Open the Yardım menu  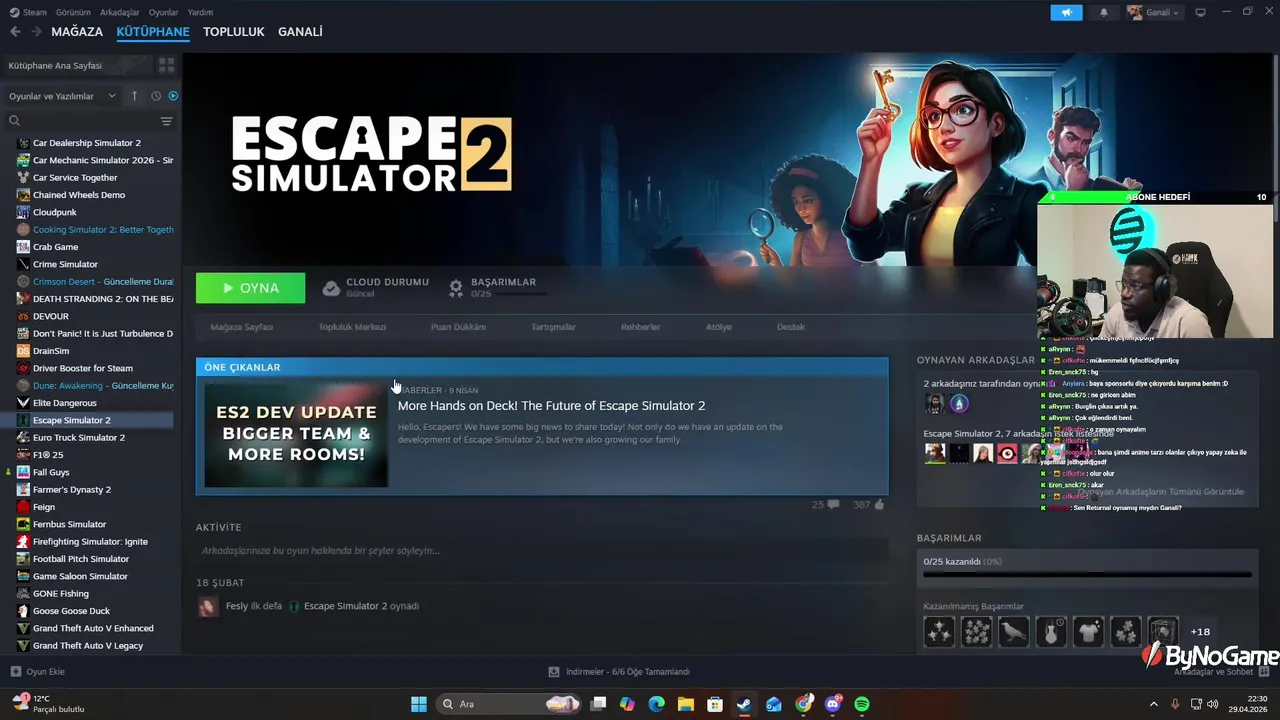[200, 12]
